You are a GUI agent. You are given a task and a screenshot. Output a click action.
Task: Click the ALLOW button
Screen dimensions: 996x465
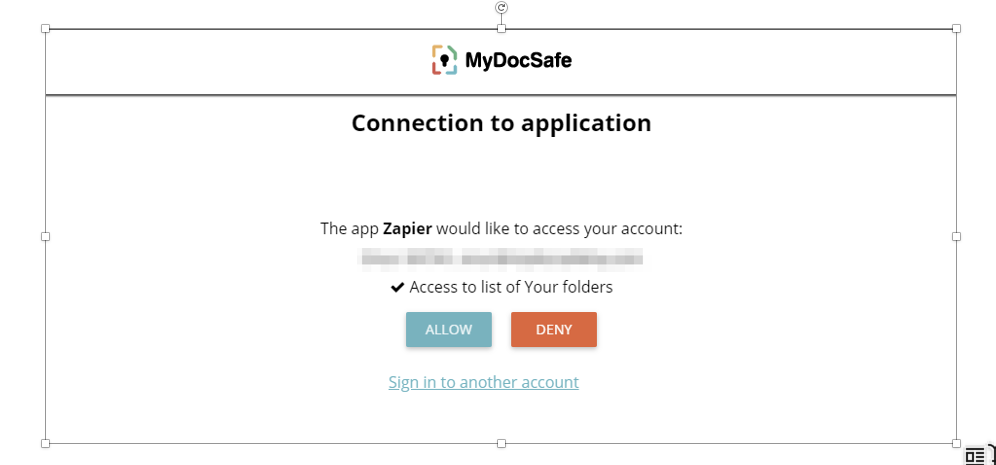click(x=448, y=330)
